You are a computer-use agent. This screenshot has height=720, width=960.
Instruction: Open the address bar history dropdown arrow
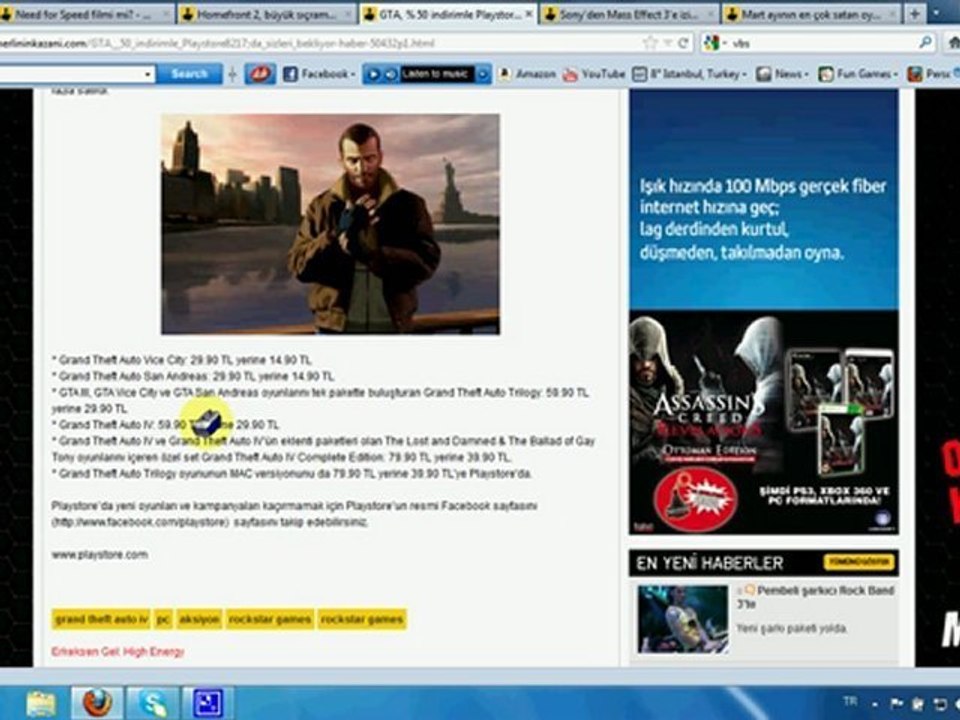tap(667, 43)
